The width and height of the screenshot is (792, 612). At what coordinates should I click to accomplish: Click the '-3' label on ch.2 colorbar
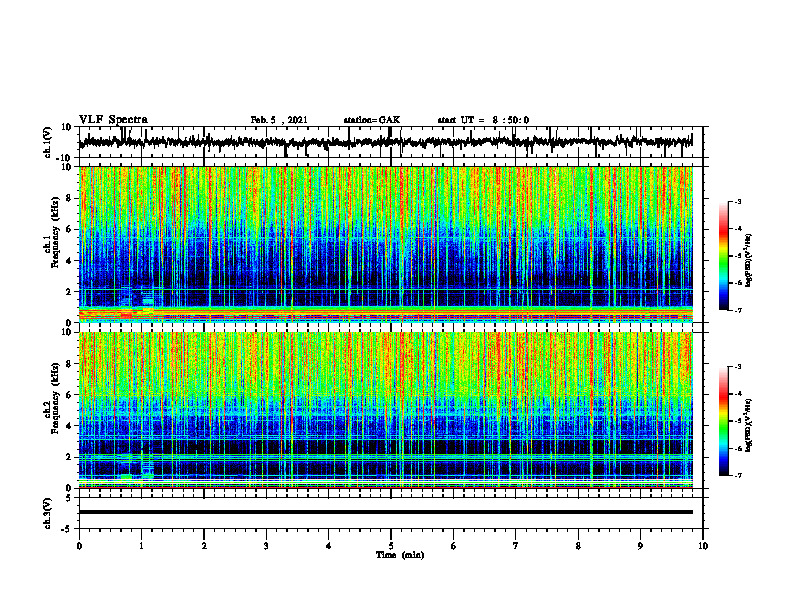click(x=737, y=367)
